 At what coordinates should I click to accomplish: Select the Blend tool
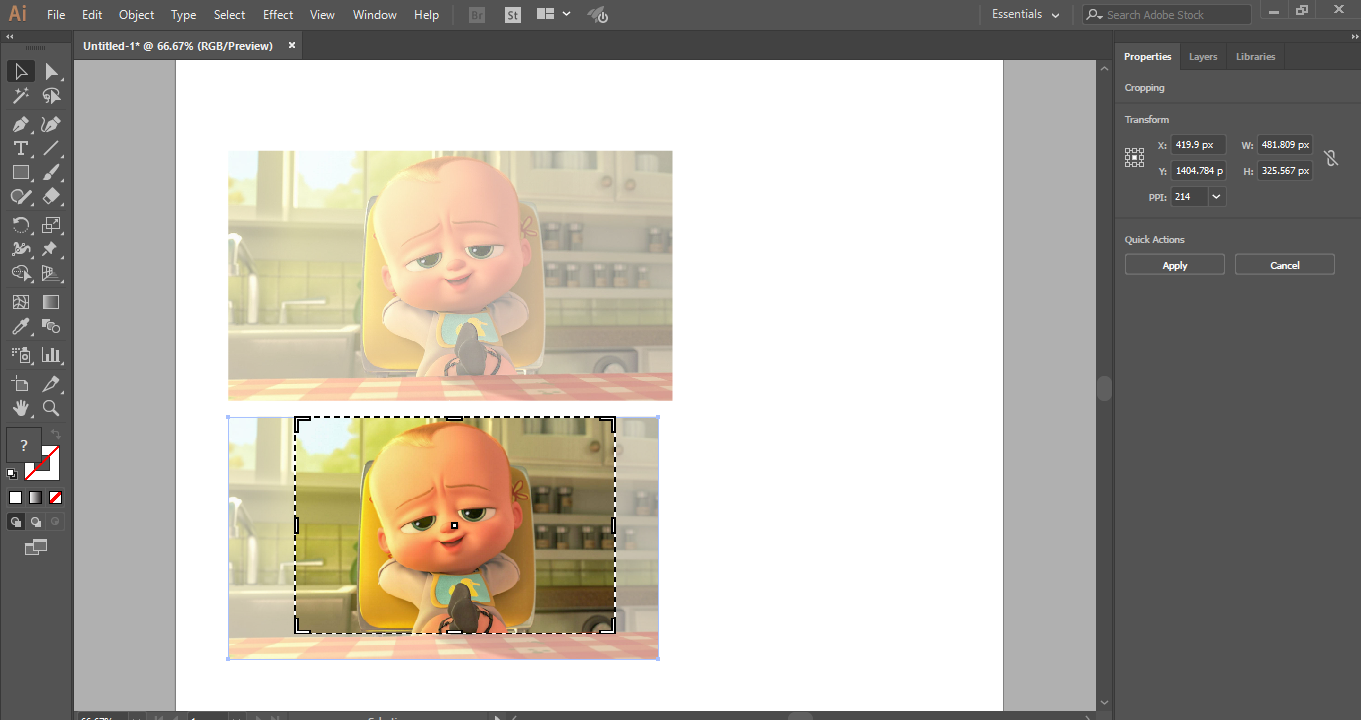51,326
